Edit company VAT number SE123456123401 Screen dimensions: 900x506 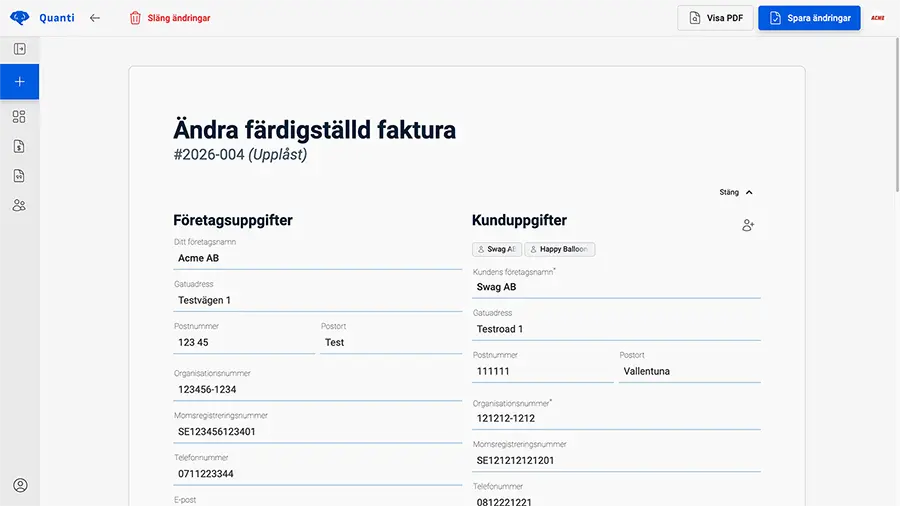[x=317, y=431]
